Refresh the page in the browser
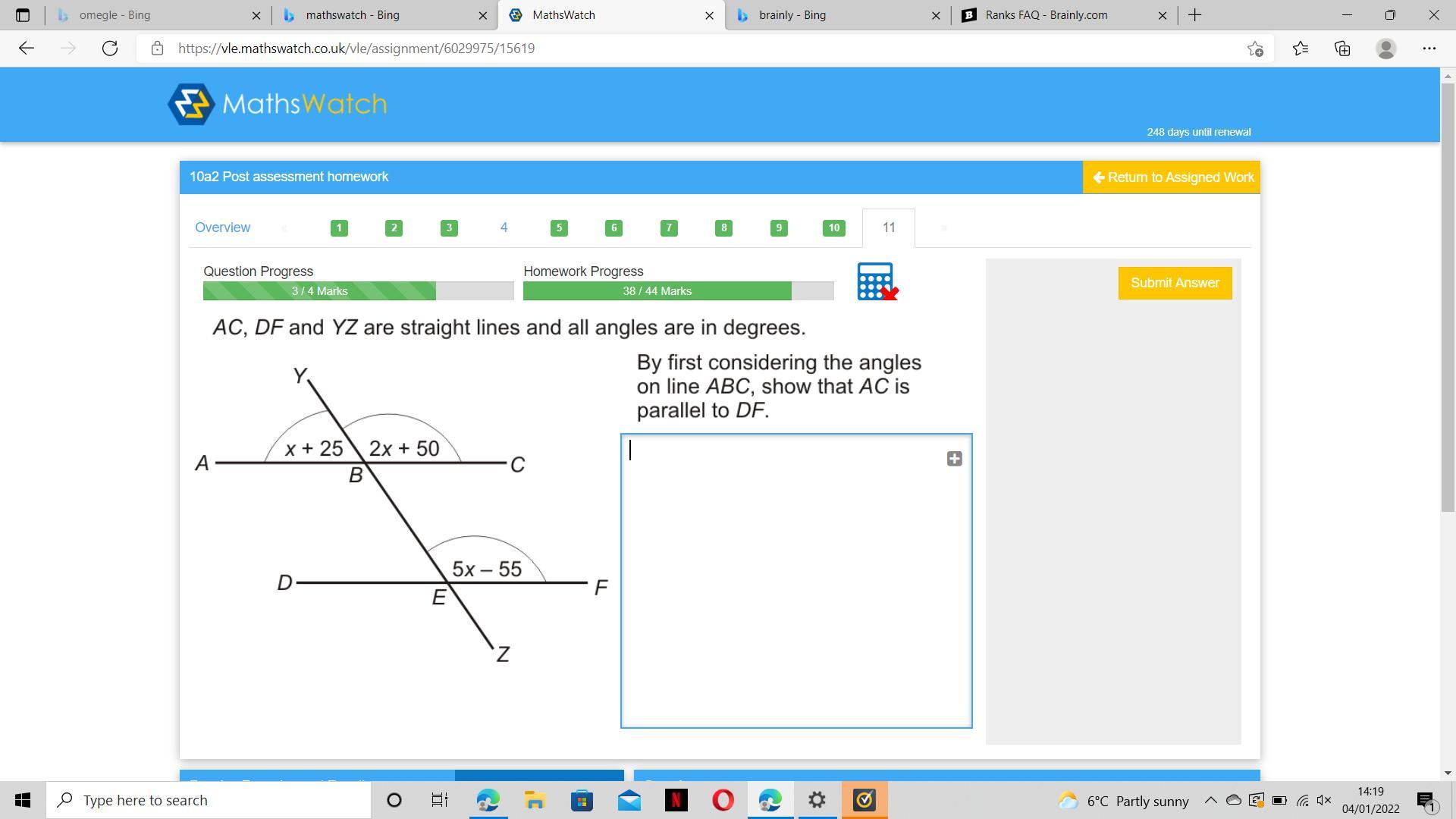 tap(110, 49)
